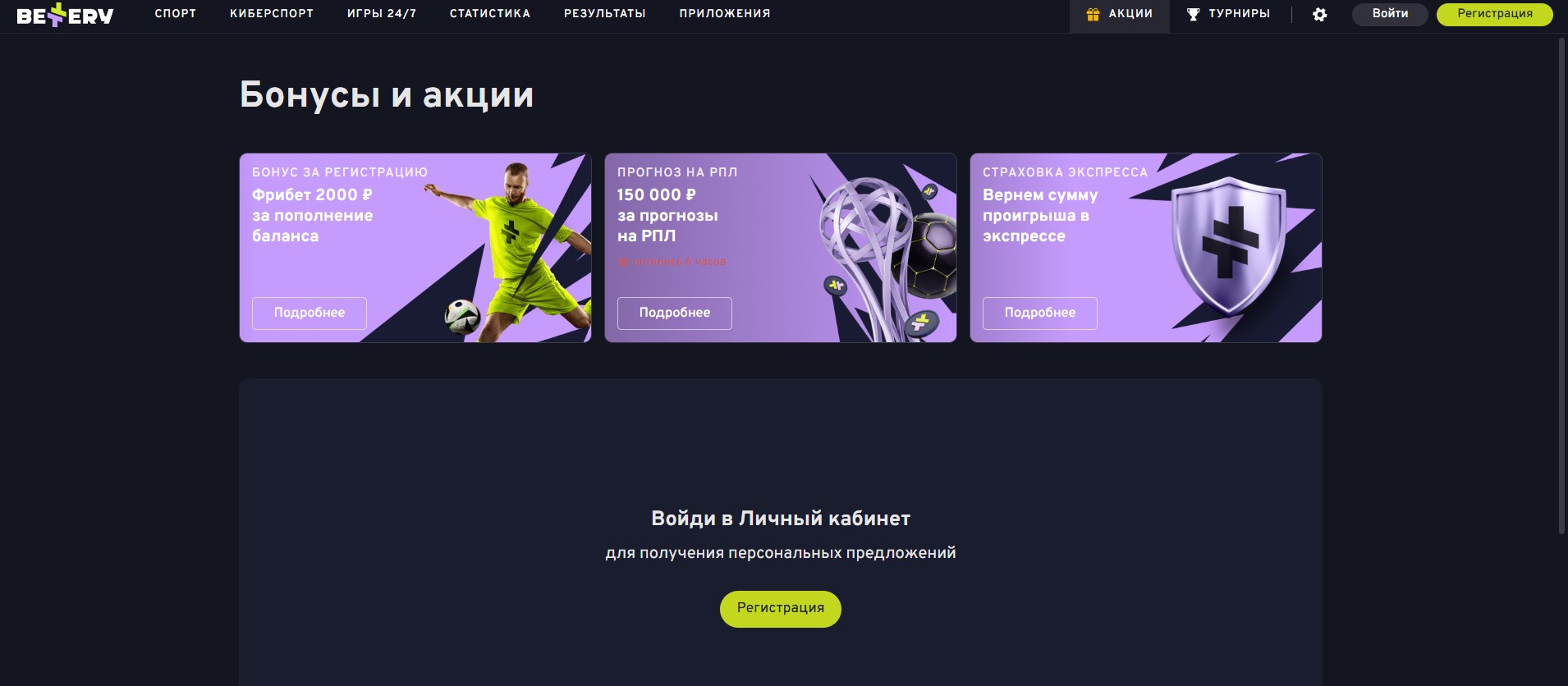Click the shield image on the Страховка экспресса banner

point(1227,245)
